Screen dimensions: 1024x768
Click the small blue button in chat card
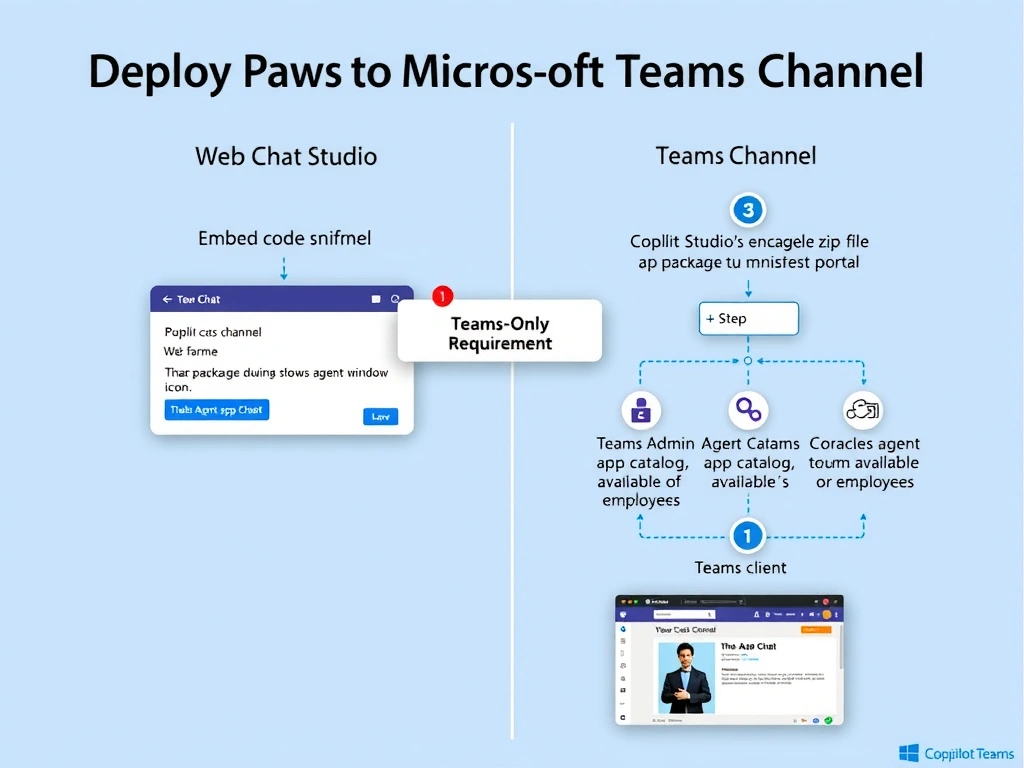coord(381,417)
